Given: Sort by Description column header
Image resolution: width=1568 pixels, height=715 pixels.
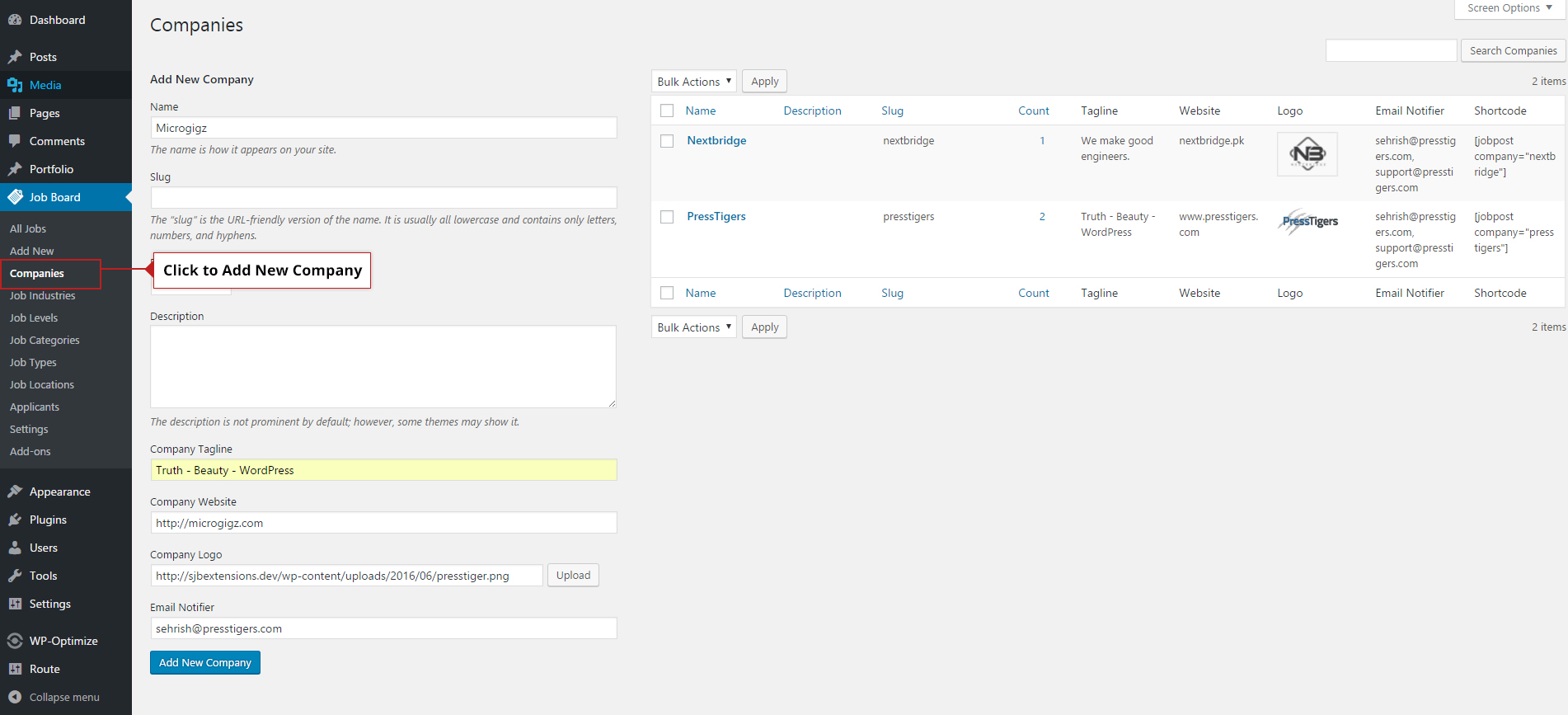Looking at the screenshot, I should (812, 111).
